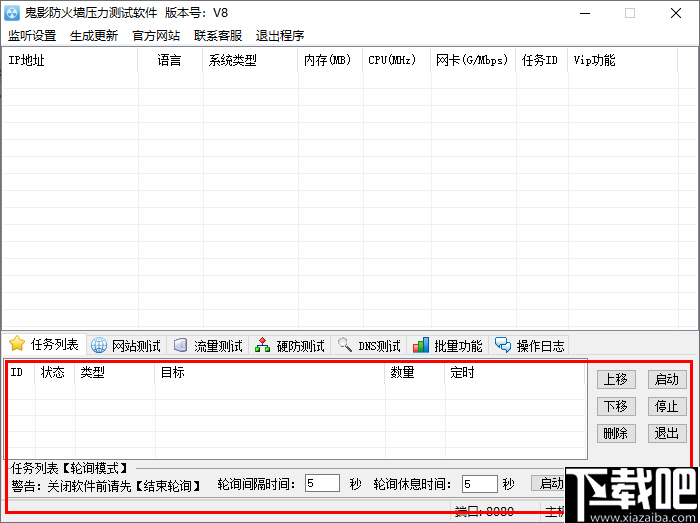Start polling with the 启动 button after 轮询休息时间
The height and width of the screenshot is (523, 700).
click(549, 483)
